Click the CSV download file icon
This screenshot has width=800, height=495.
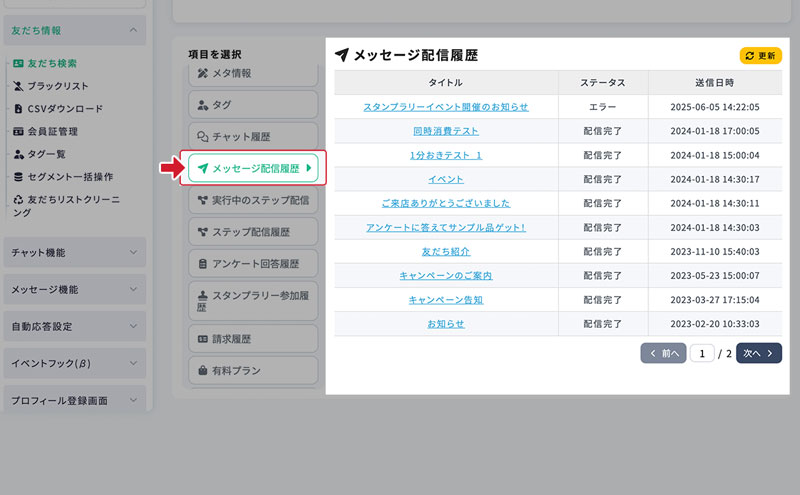18,109
